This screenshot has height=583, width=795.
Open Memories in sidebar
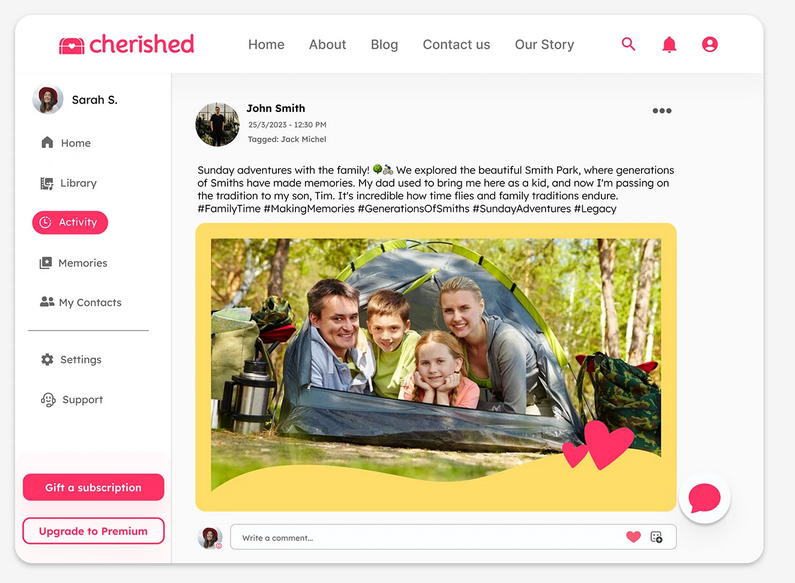click(x=74, y=263)
